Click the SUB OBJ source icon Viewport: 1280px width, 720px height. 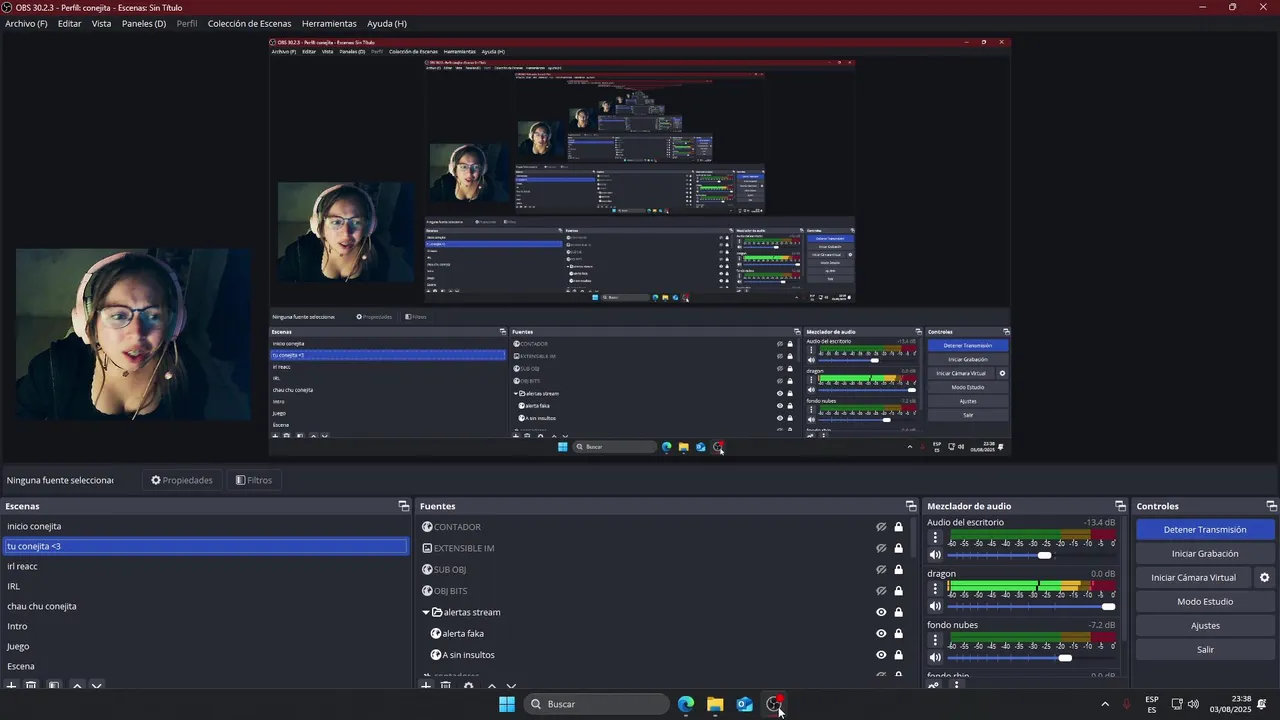pos(427,570)
